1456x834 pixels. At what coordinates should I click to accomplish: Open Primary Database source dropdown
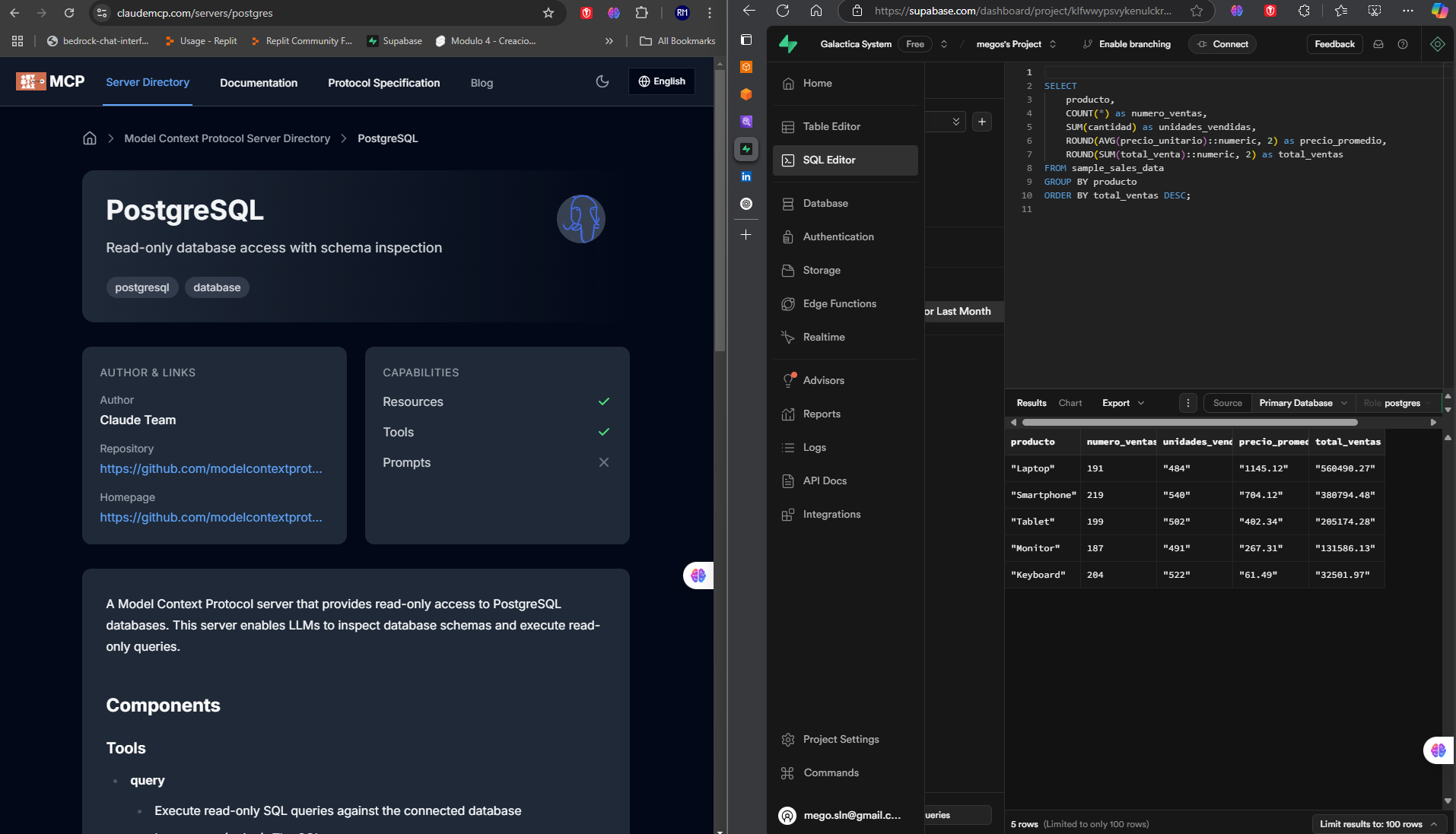tap(1303, 403)
